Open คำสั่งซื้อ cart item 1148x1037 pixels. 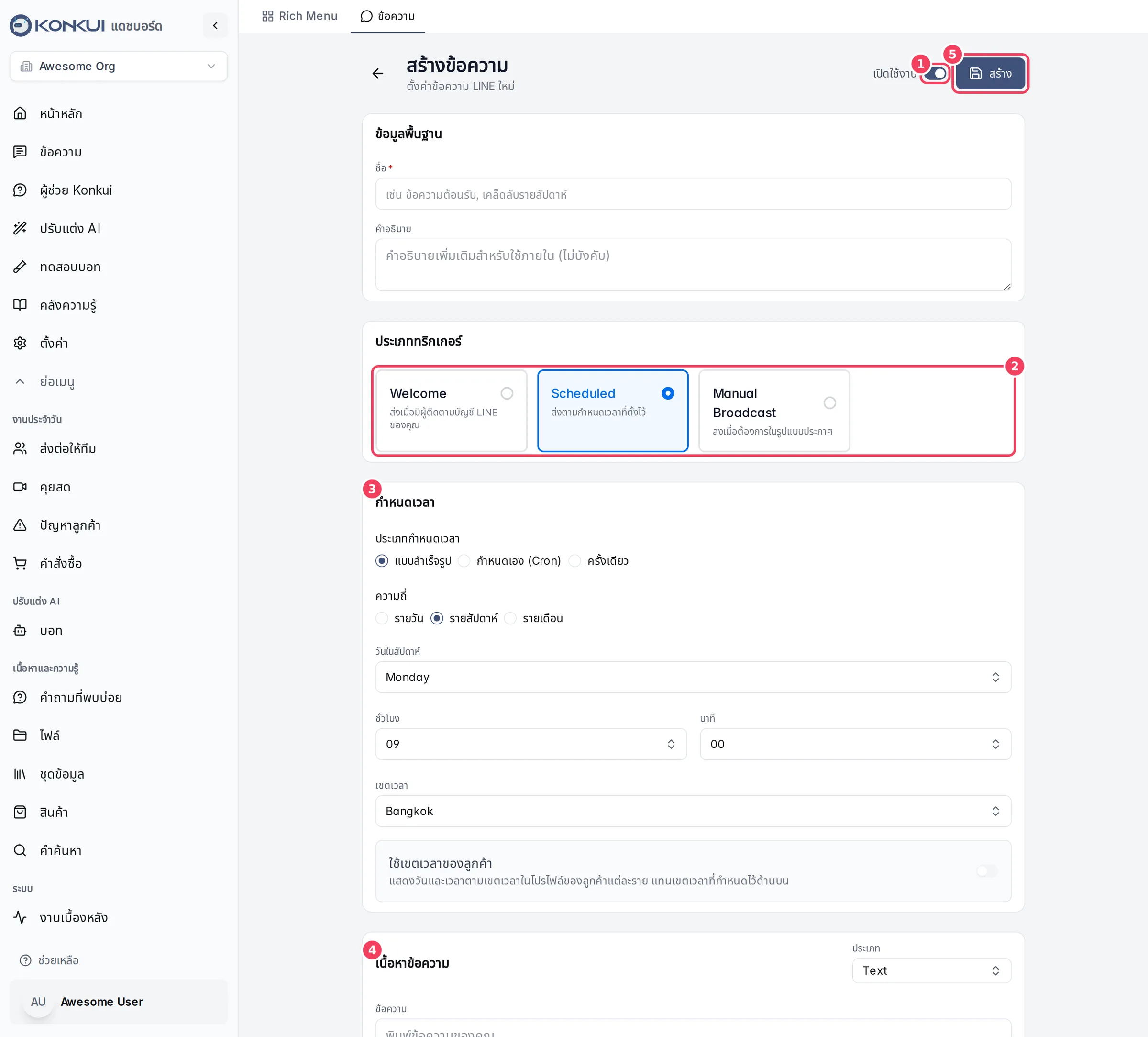119,563
